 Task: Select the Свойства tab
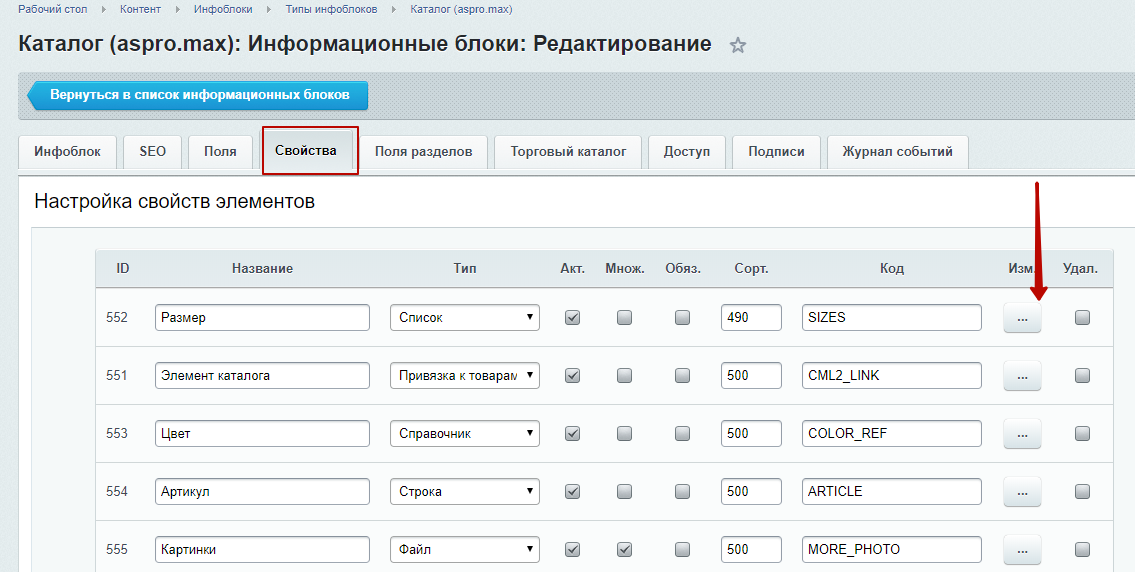click(305, 151)
